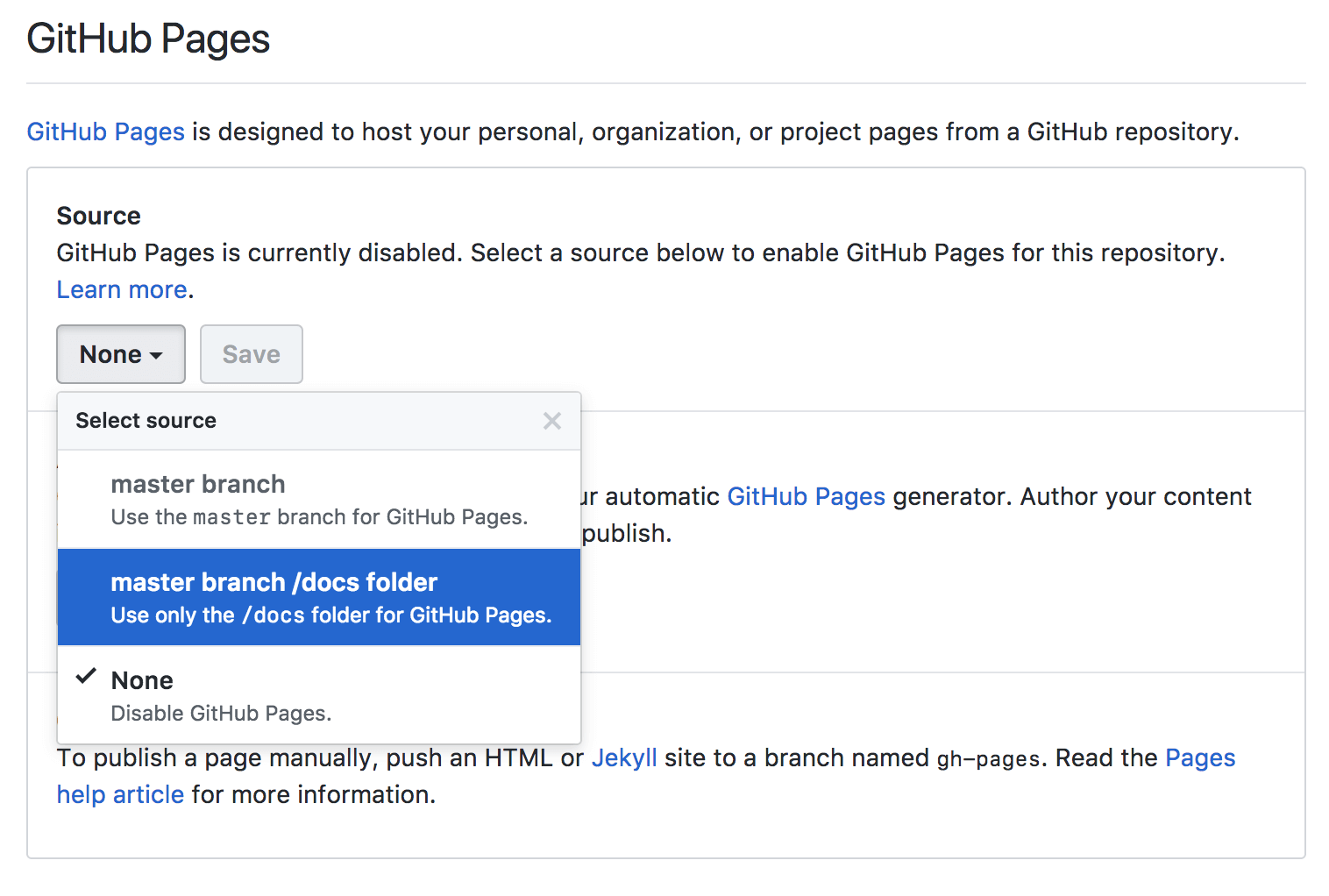
Task: Open the GitHub Pages link in intro sentence
Action: (x=106, y=132)
